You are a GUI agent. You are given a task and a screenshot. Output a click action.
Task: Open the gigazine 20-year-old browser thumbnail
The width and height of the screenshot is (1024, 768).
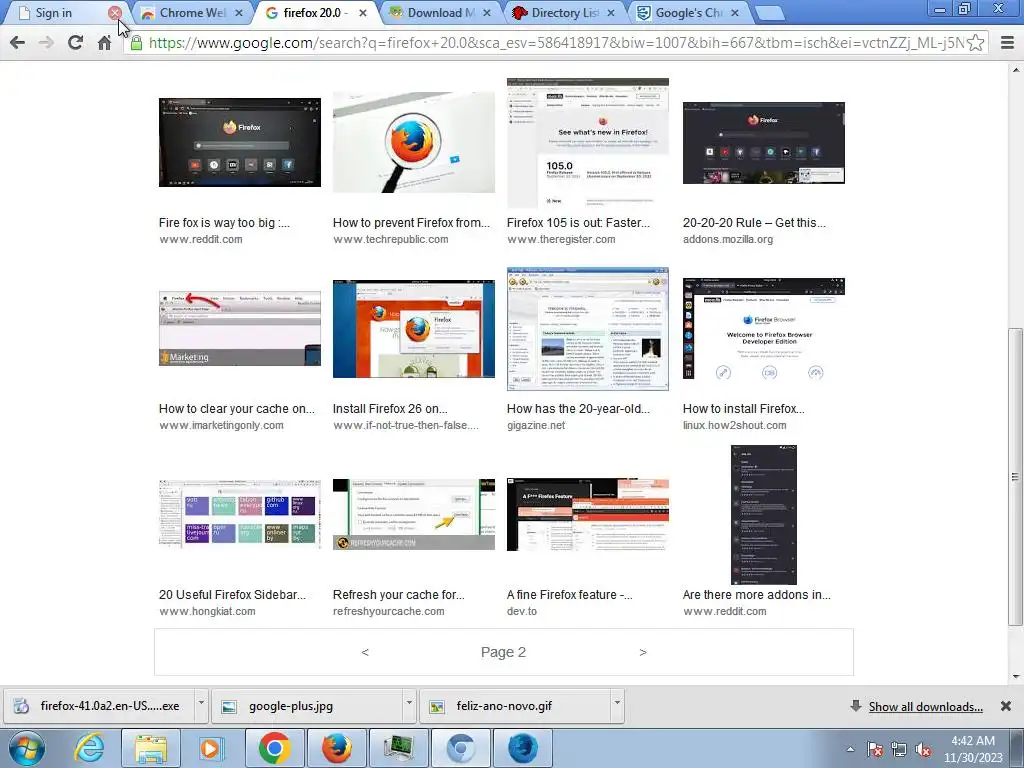[x=588, y=328]
